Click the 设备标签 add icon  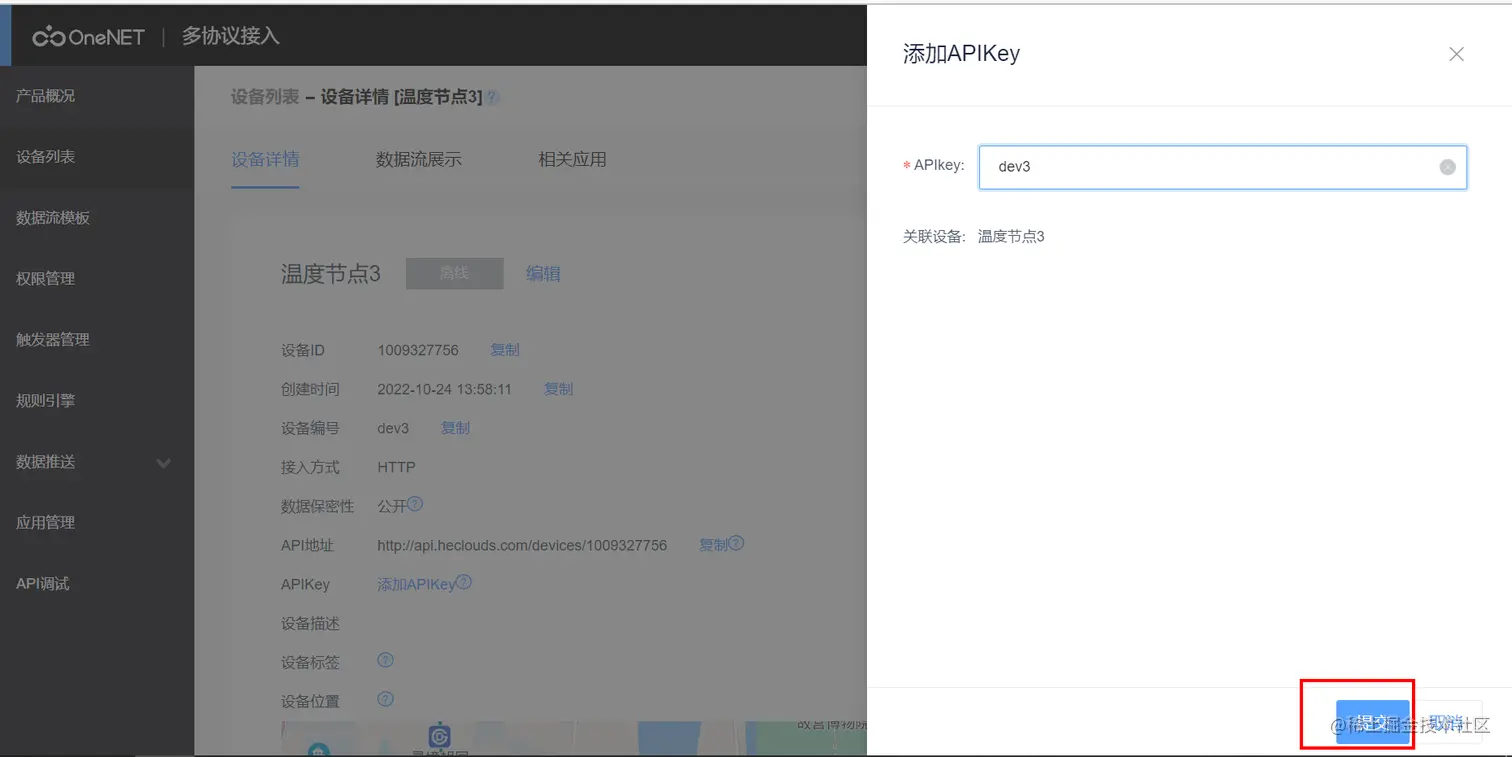(x=385, y=660)
